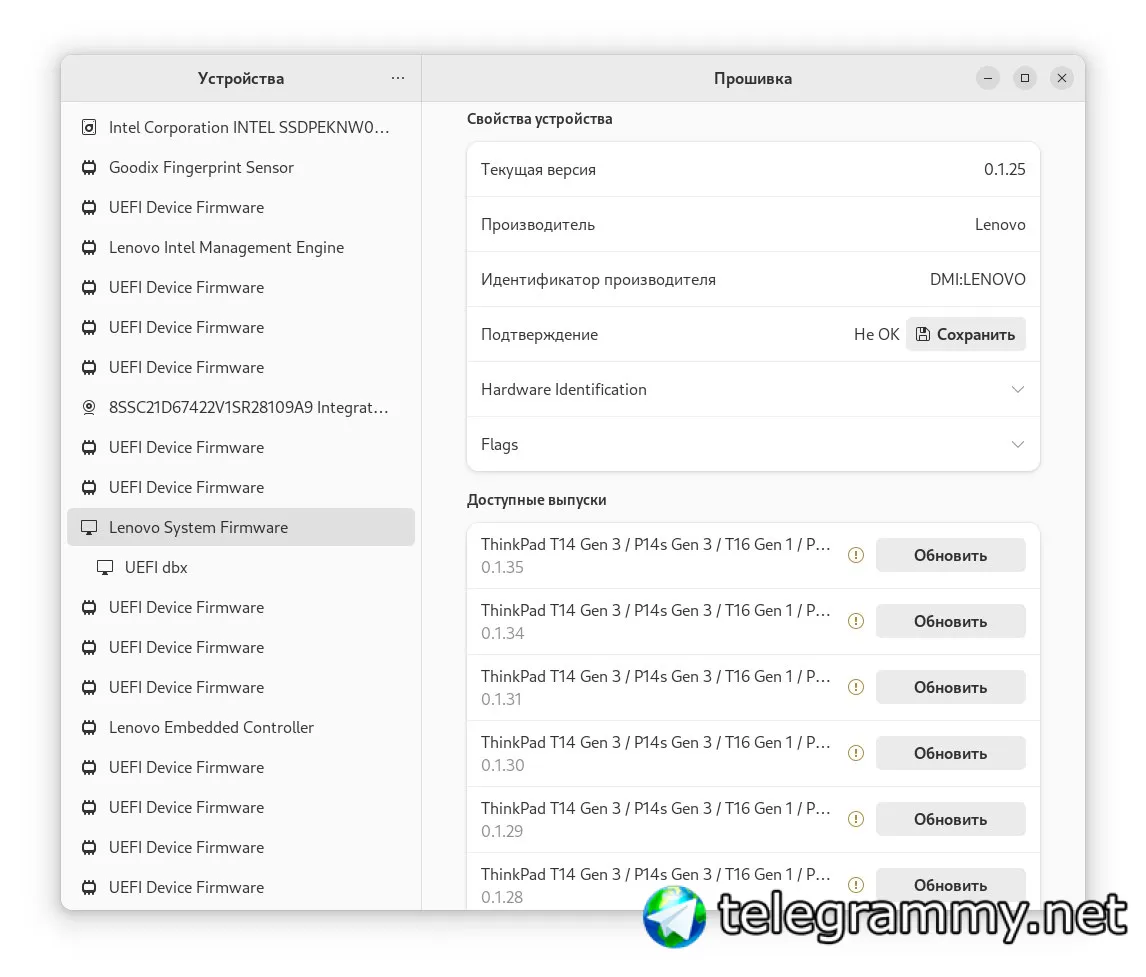Click the version number 0.1.35 text
This screenshot has height=977, width=1146.
(502, 567)
